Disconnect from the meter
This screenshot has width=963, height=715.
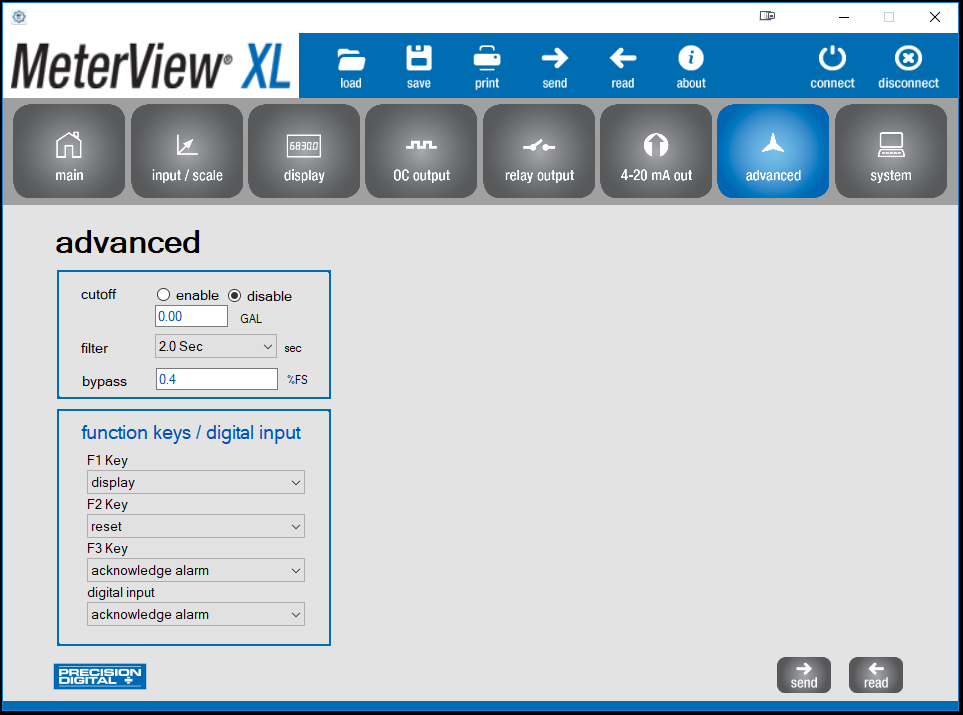point(908,67)
